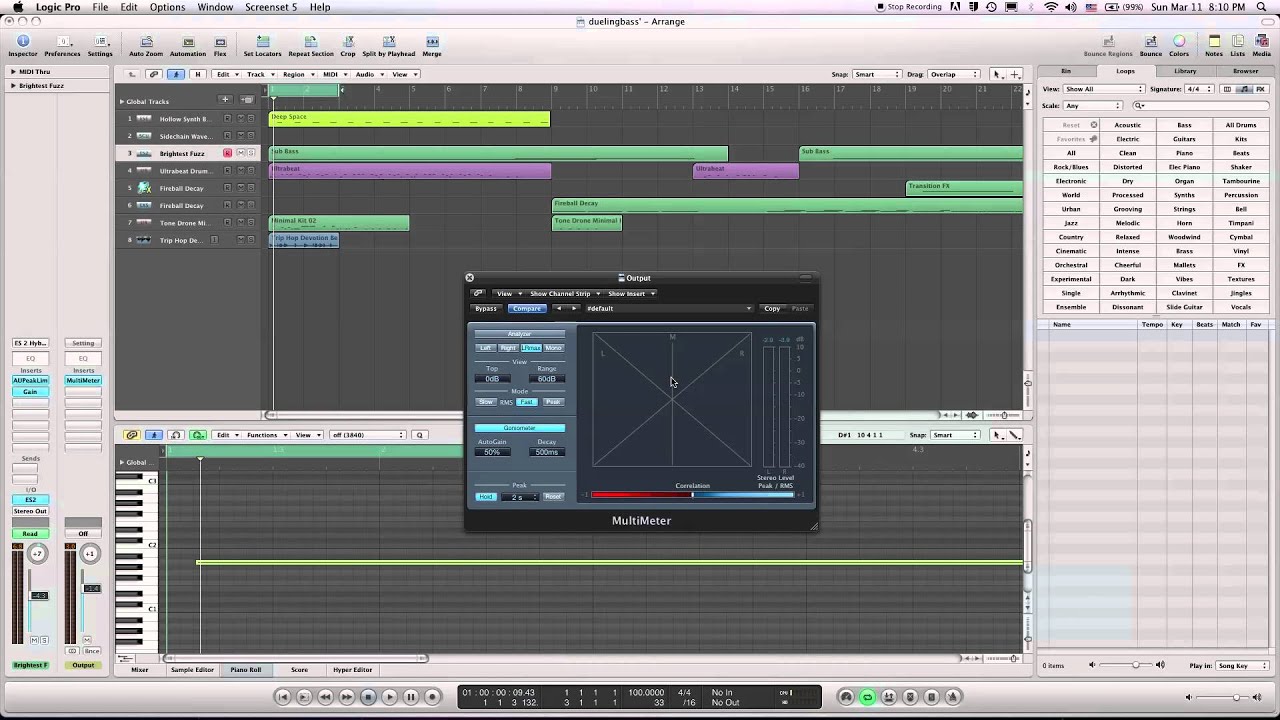Open the Arrange Region local menu
Viewport: 1280px width, 720px height.
296,74
